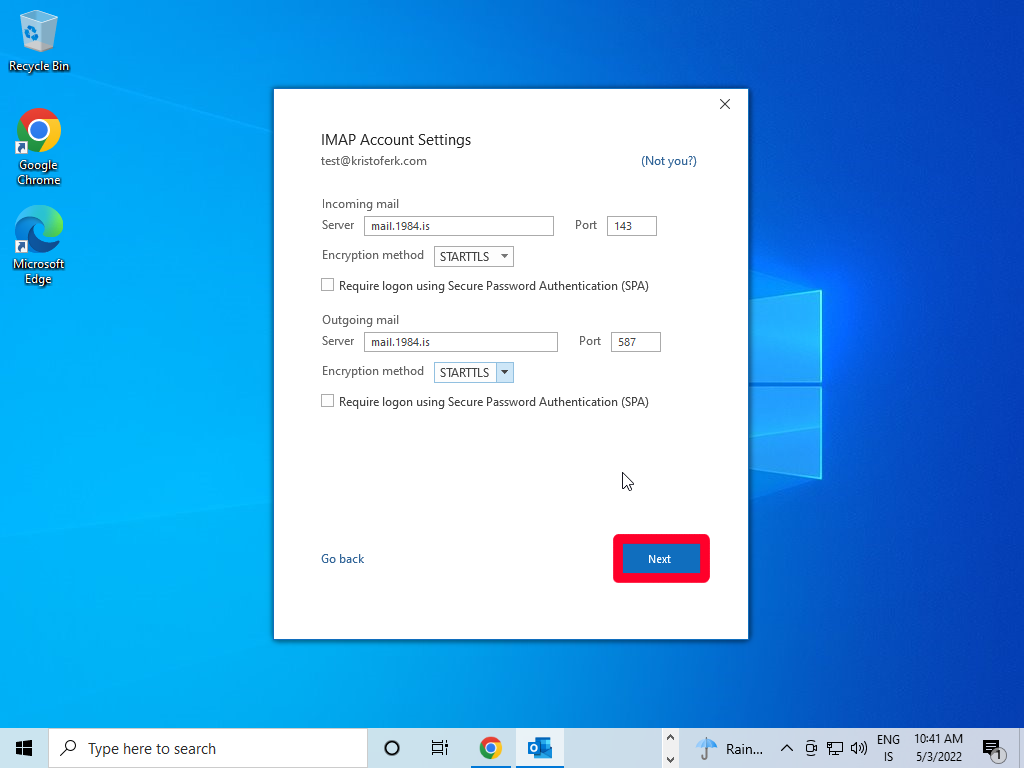Open the notification center icon

click(x=992, y=748)
